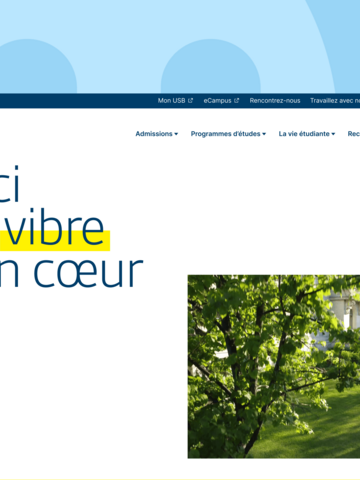
Task: Expand the Programmes d'études menu
Action: 228,134
